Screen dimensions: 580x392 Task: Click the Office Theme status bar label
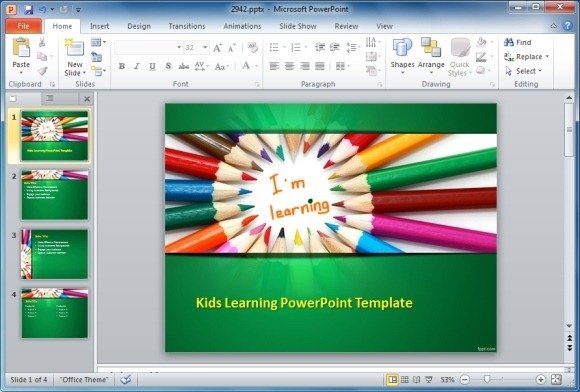[84, 379]
